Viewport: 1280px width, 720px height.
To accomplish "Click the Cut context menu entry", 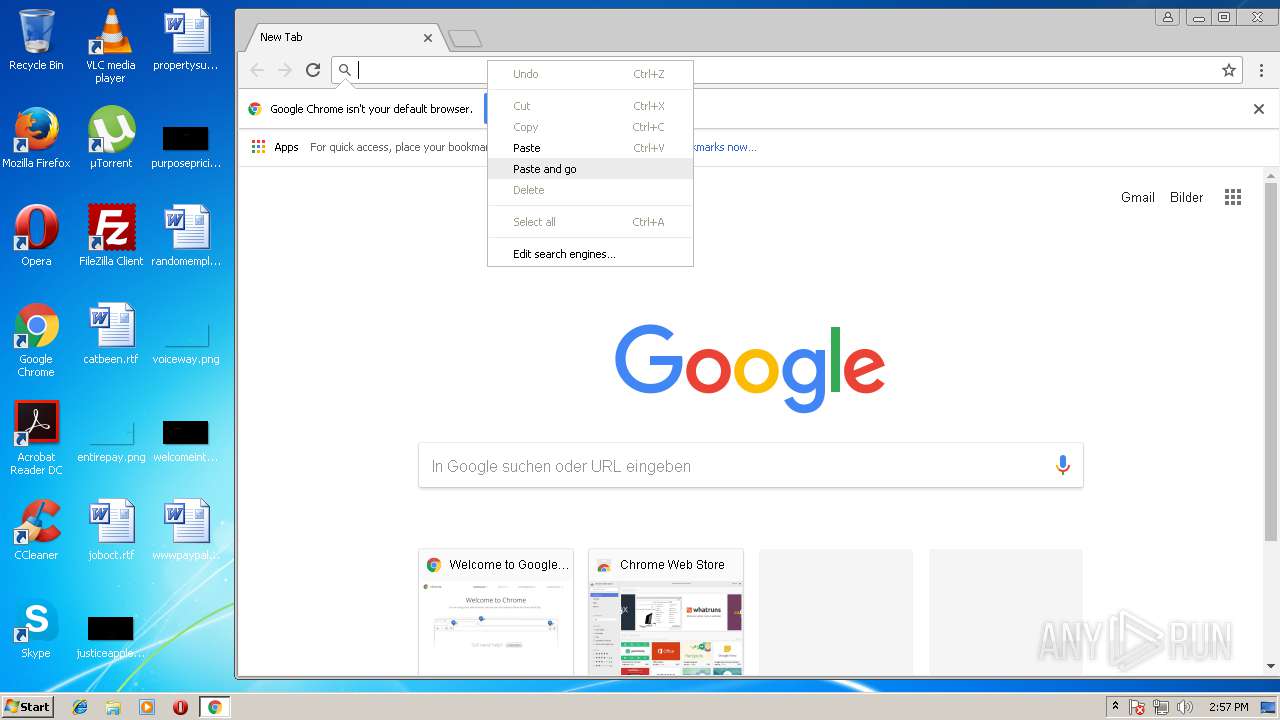I will (x=590, y=106).
